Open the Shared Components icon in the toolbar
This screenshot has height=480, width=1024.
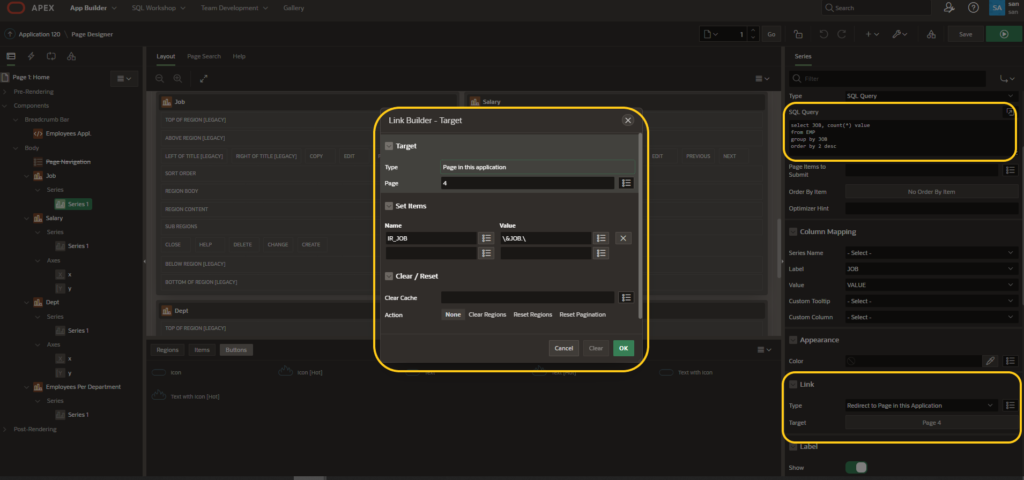(931, 34)
